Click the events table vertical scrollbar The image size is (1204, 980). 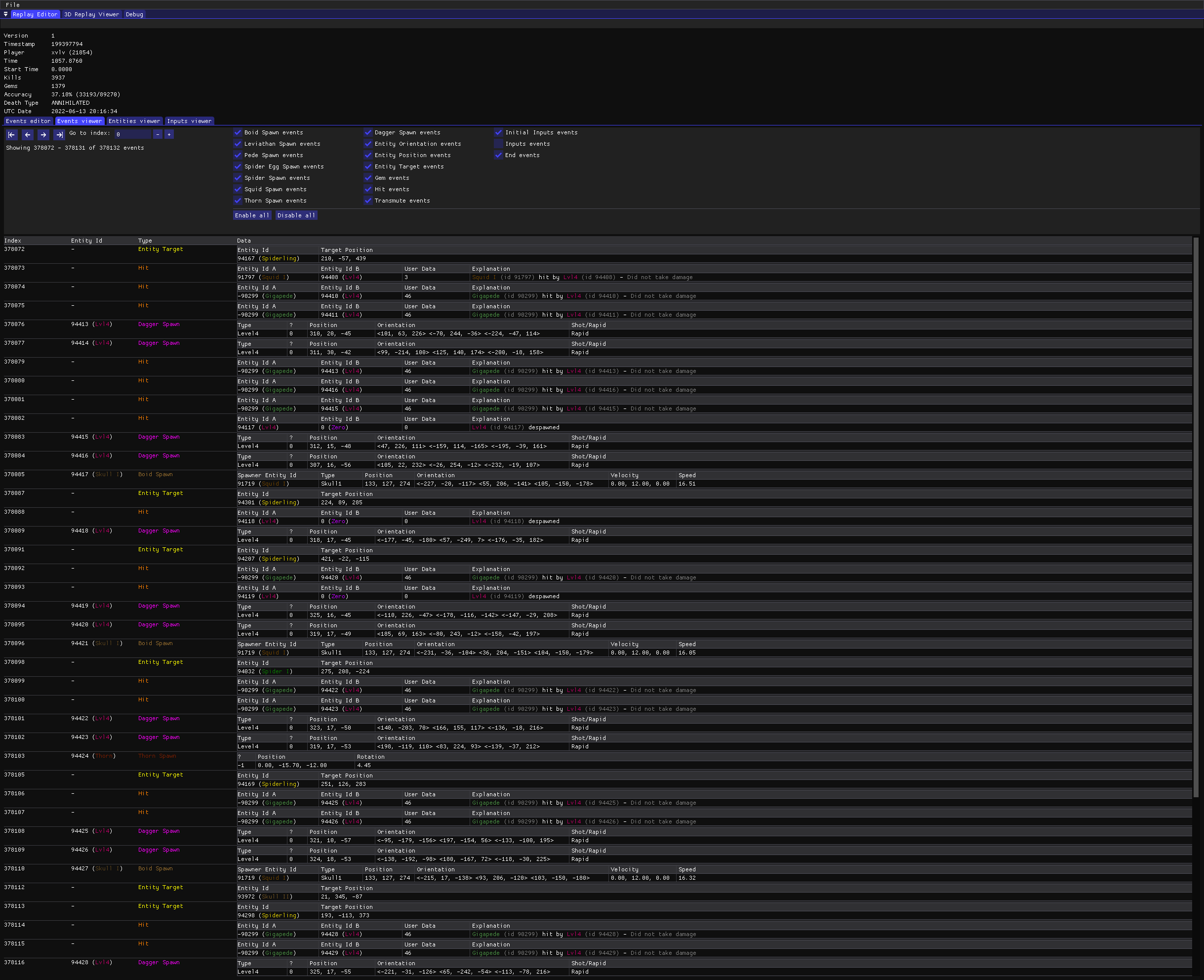(1196, 508)
